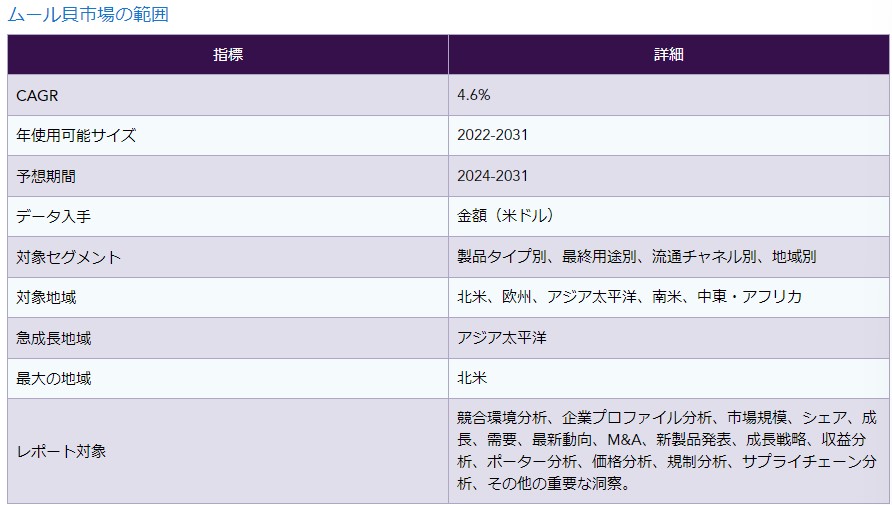Click the アジア太平洋 value in 急成長地域 row

(501, 338)
